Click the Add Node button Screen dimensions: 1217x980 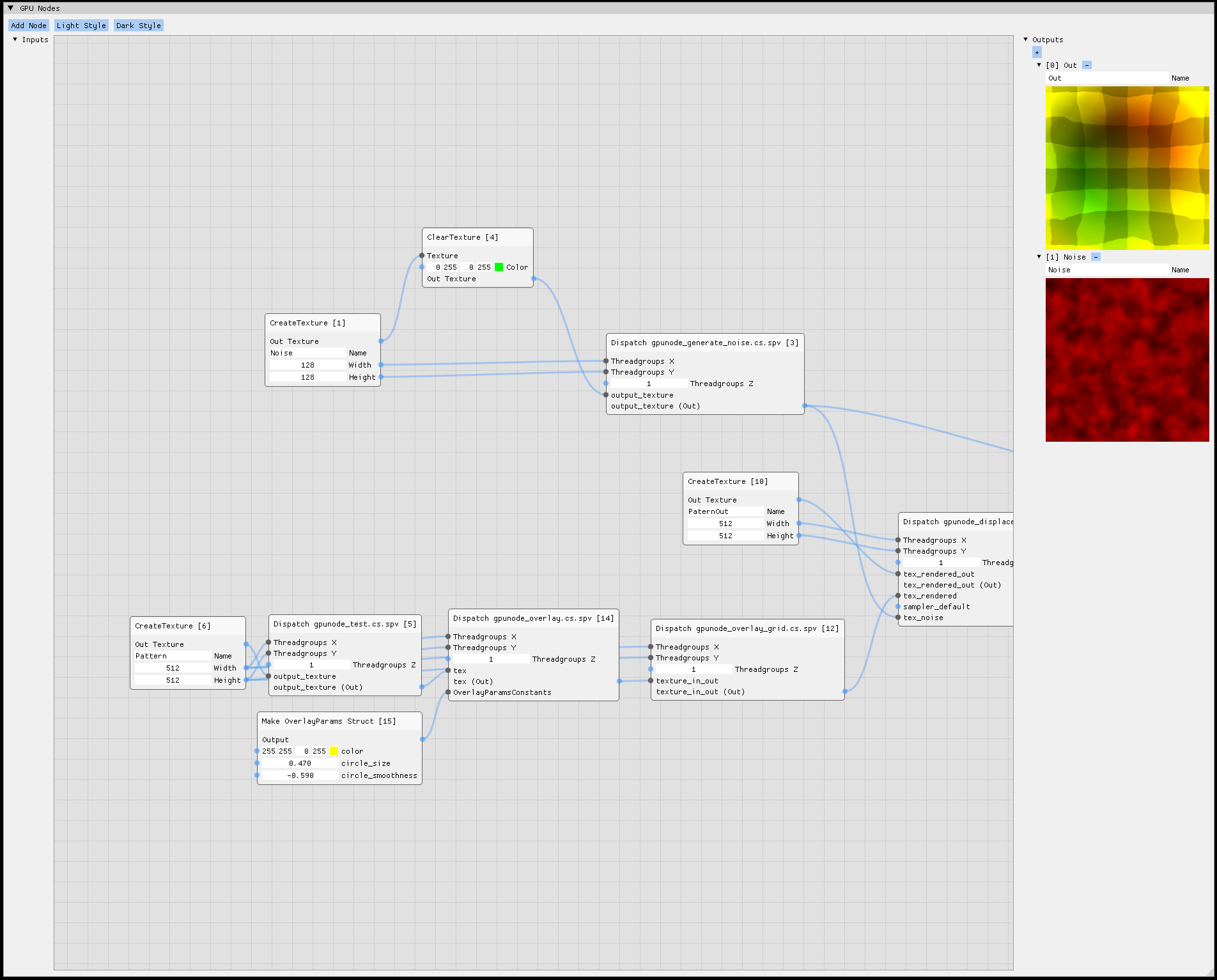29,26
